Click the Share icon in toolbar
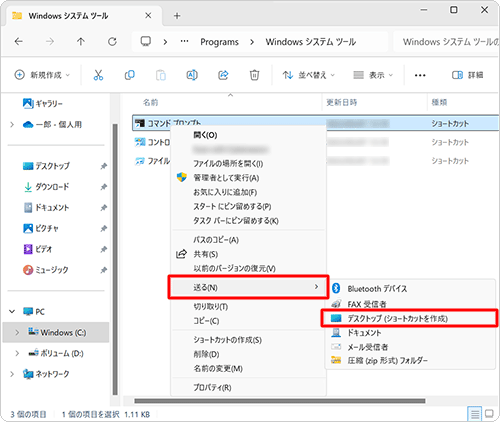The image size is (500, 422). coord(223,75)
